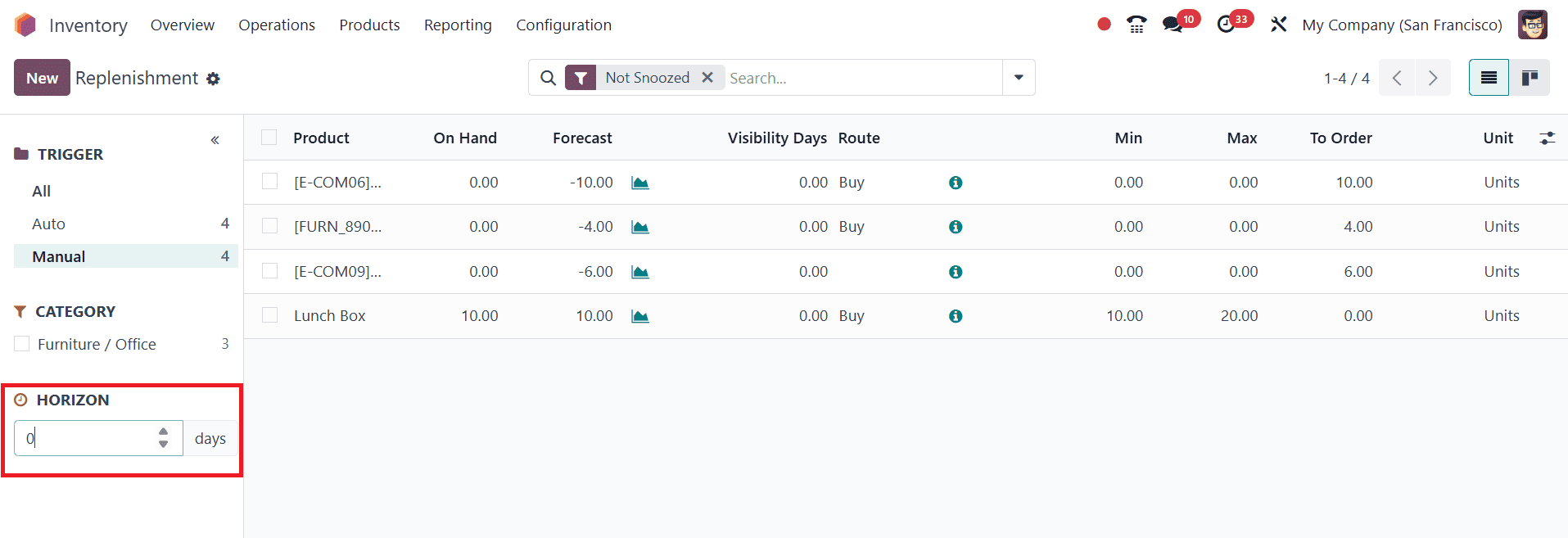Viewport: 1568px width, 538px height.
Task: Open the Inventory app logo icon
Action: [25, 25]
